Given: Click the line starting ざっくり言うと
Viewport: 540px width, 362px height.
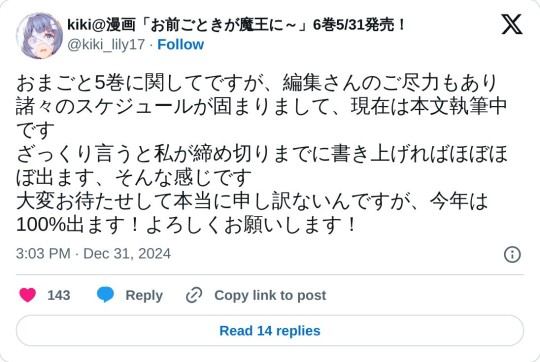Looking at the screenshot, I should [262, 154].
